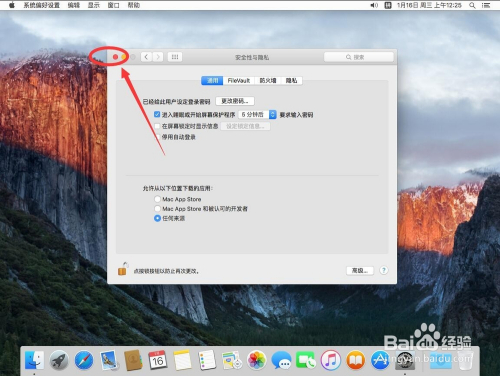This screenshot has height=376, width=500.
Task: Open the Maps app in dock
Action: pyautogui.click(x=232, y=361)
